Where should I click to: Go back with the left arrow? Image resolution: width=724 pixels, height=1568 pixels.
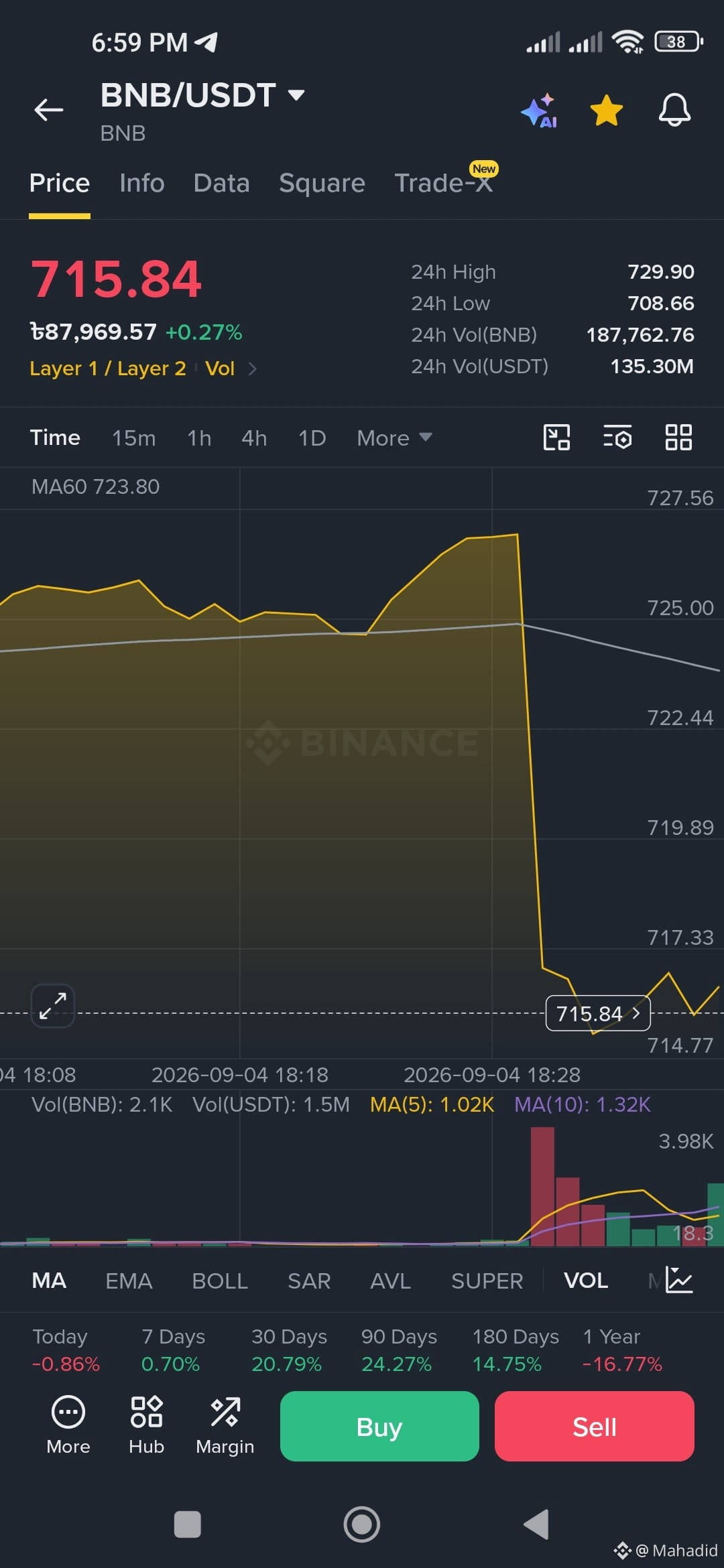tap(49, 110)
